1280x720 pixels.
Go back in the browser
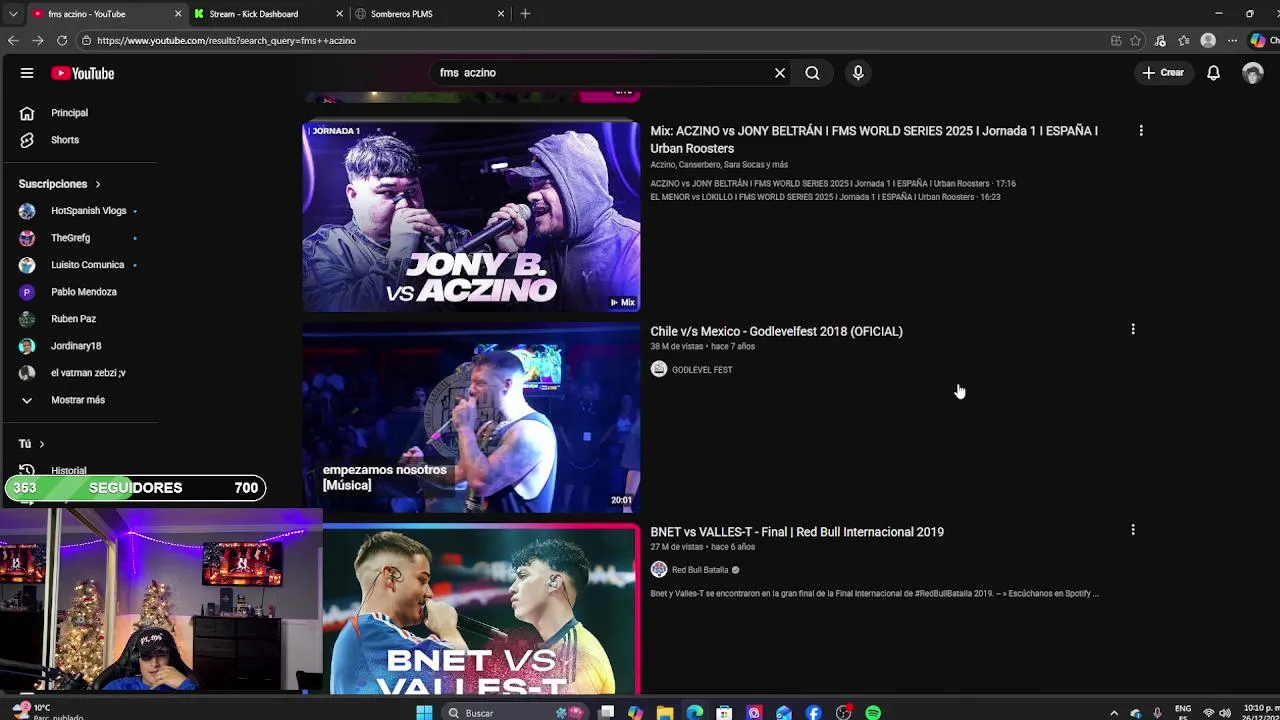13,41
